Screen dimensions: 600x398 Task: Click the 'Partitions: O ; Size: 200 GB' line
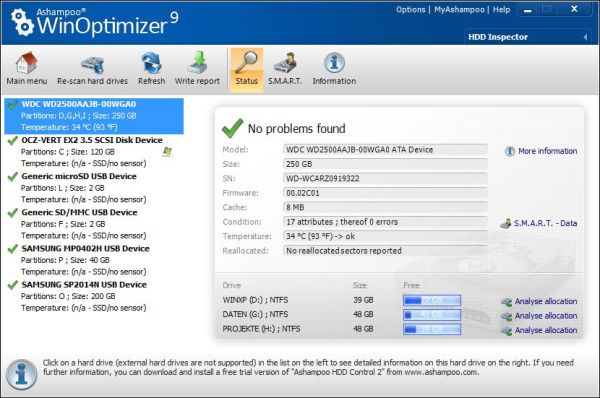coord(68,296)
